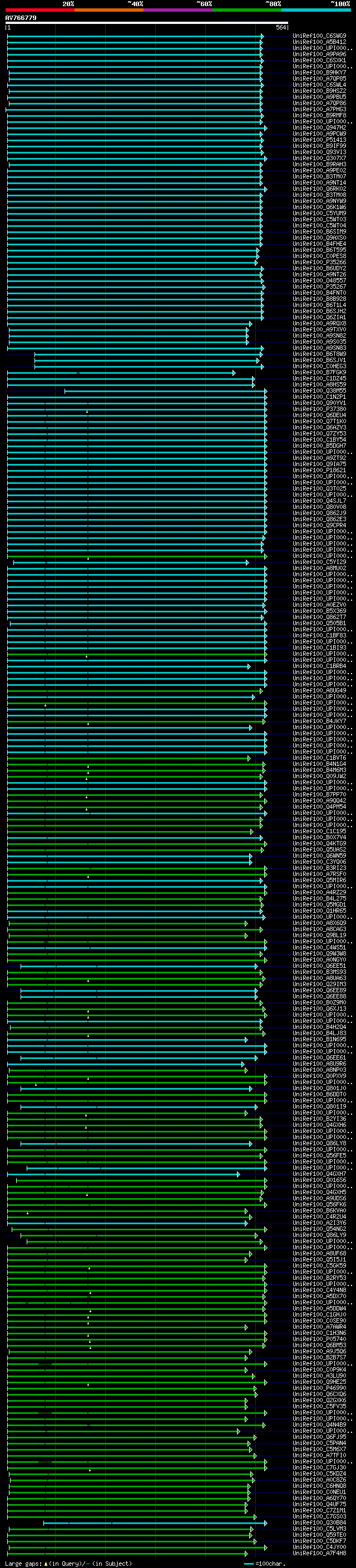
Task: Open hit UniRef100_B7FGK9
Action: click(319, 372)
